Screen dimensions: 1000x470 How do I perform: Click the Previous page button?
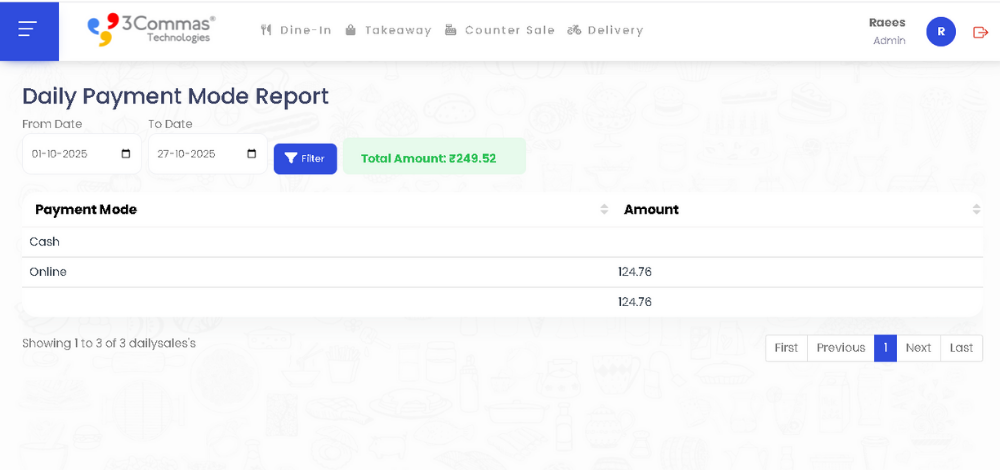(840, 348)
